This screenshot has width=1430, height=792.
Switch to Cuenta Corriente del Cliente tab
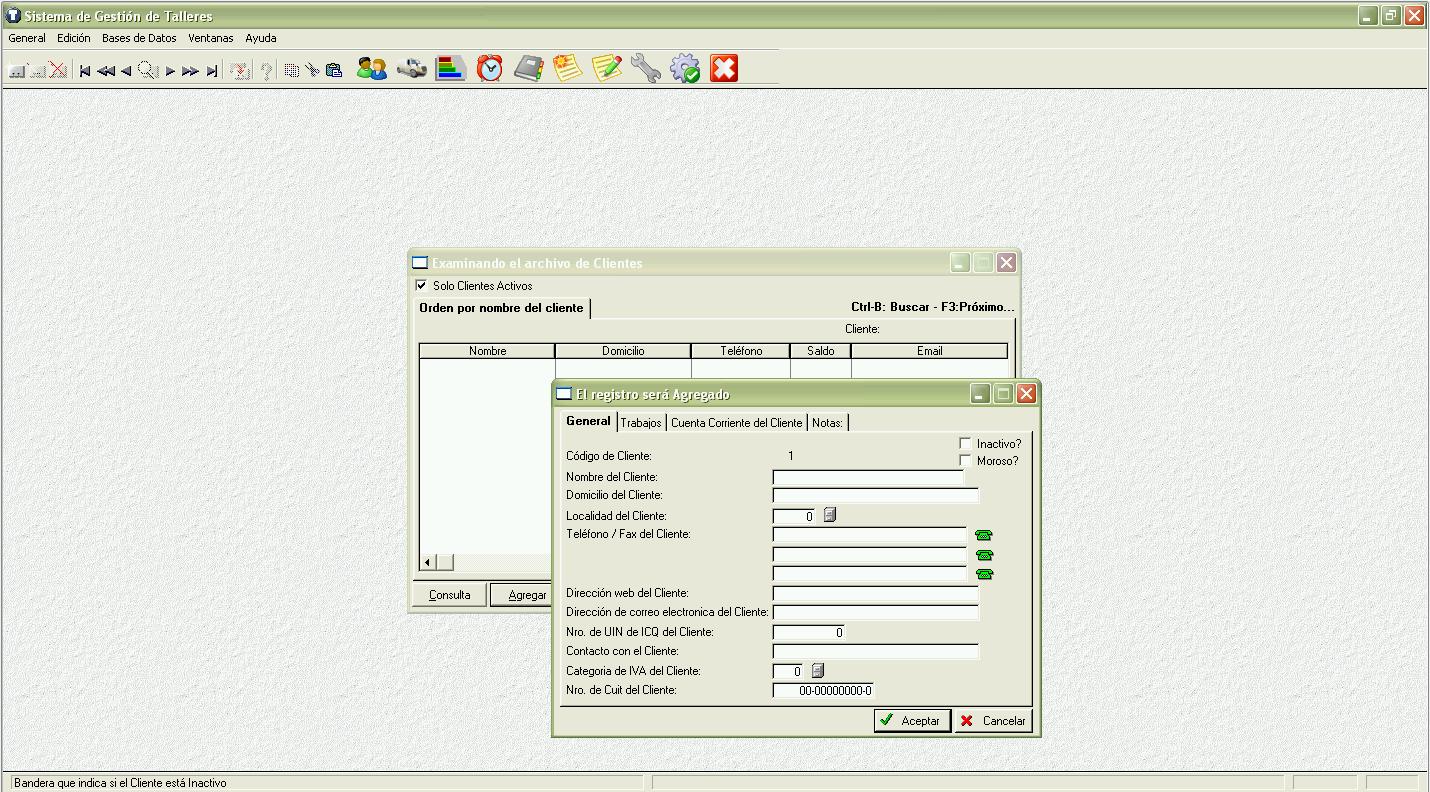point(737,423)
